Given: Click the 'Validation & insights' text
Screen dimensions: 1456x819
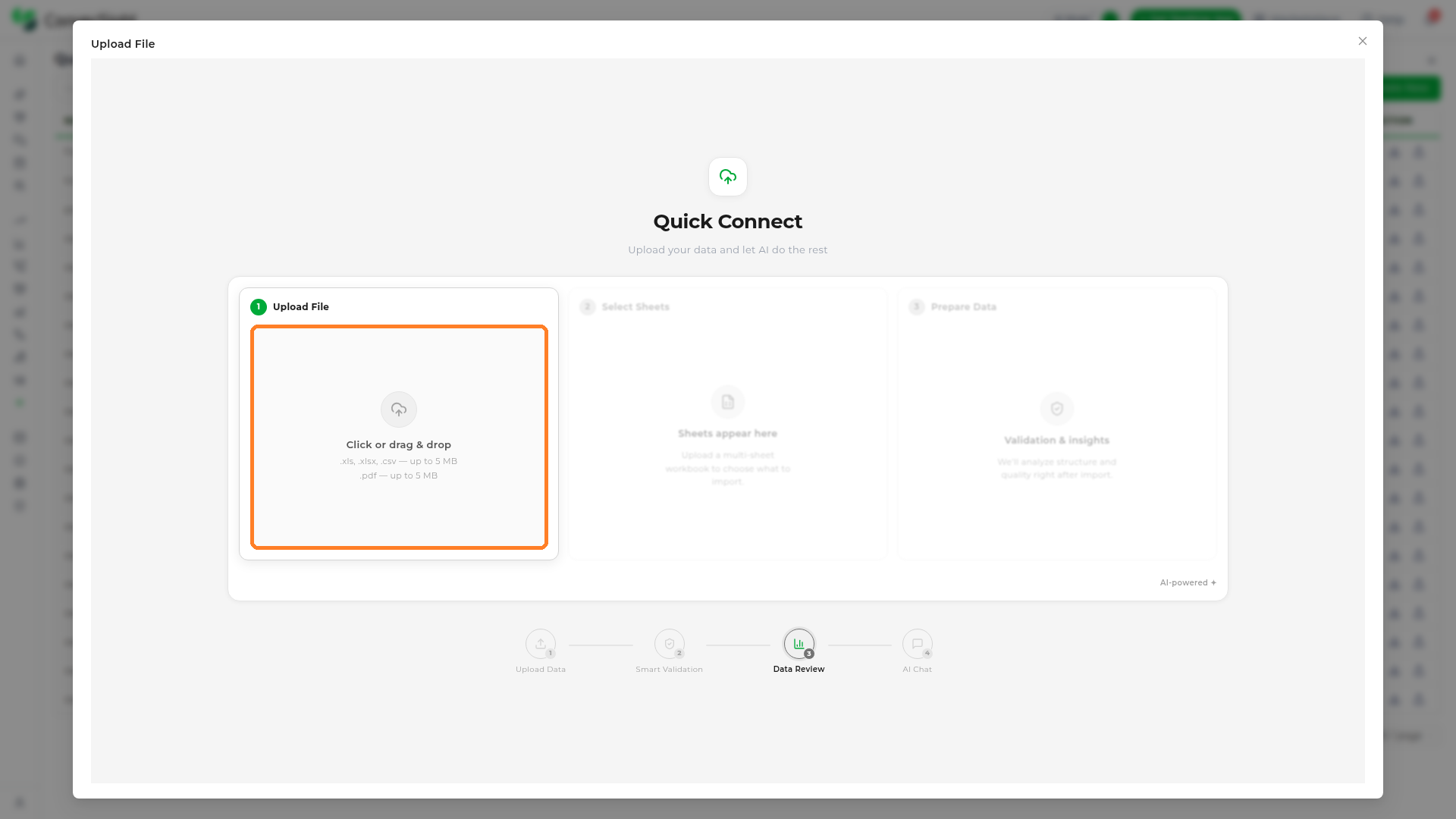Looking at the screenshot, I should [1057, 440].
